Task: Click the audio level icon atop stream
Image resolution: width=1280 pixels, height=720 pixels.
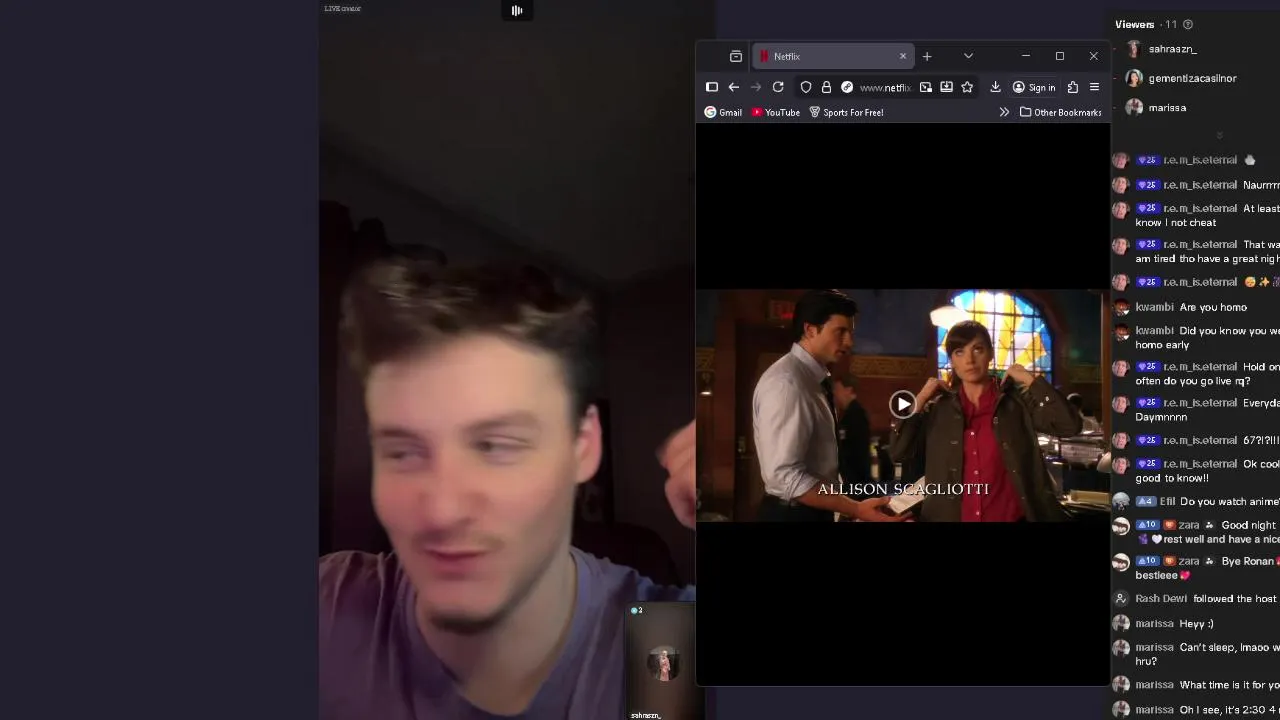Action: coord(517,10)
